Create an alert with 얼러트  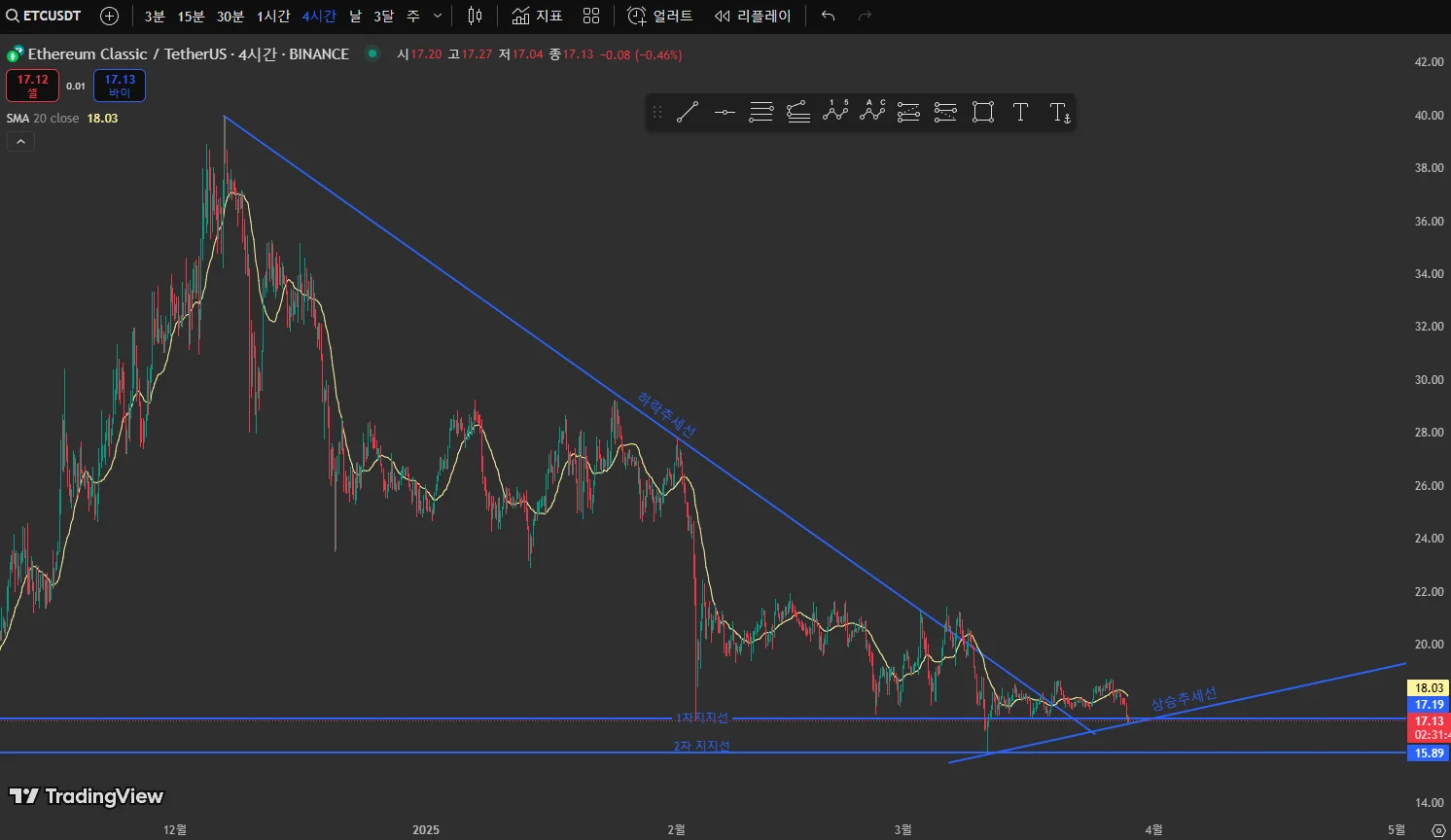point(660,16)
